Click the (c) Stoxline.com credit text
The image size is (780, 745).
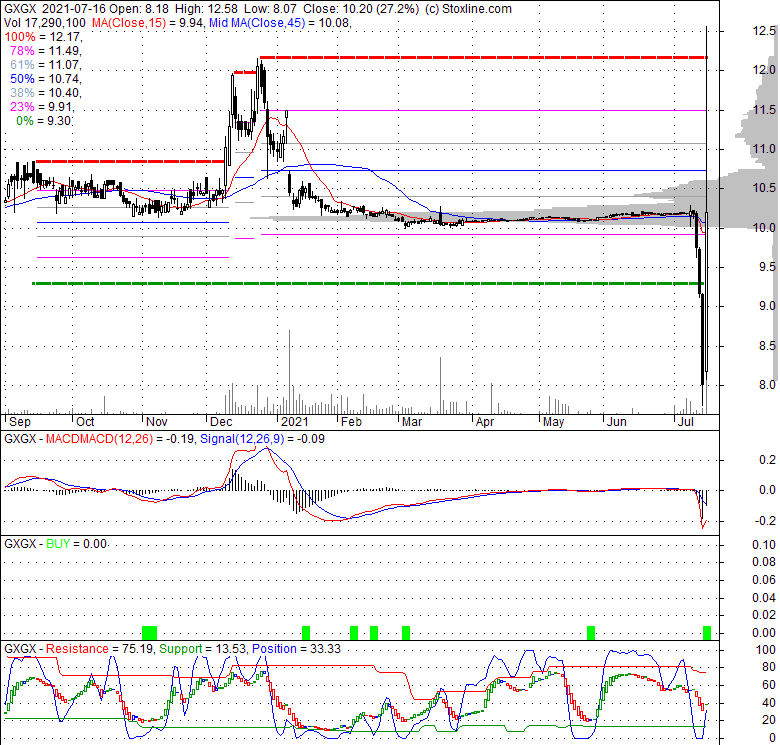(x=468, y=9)
